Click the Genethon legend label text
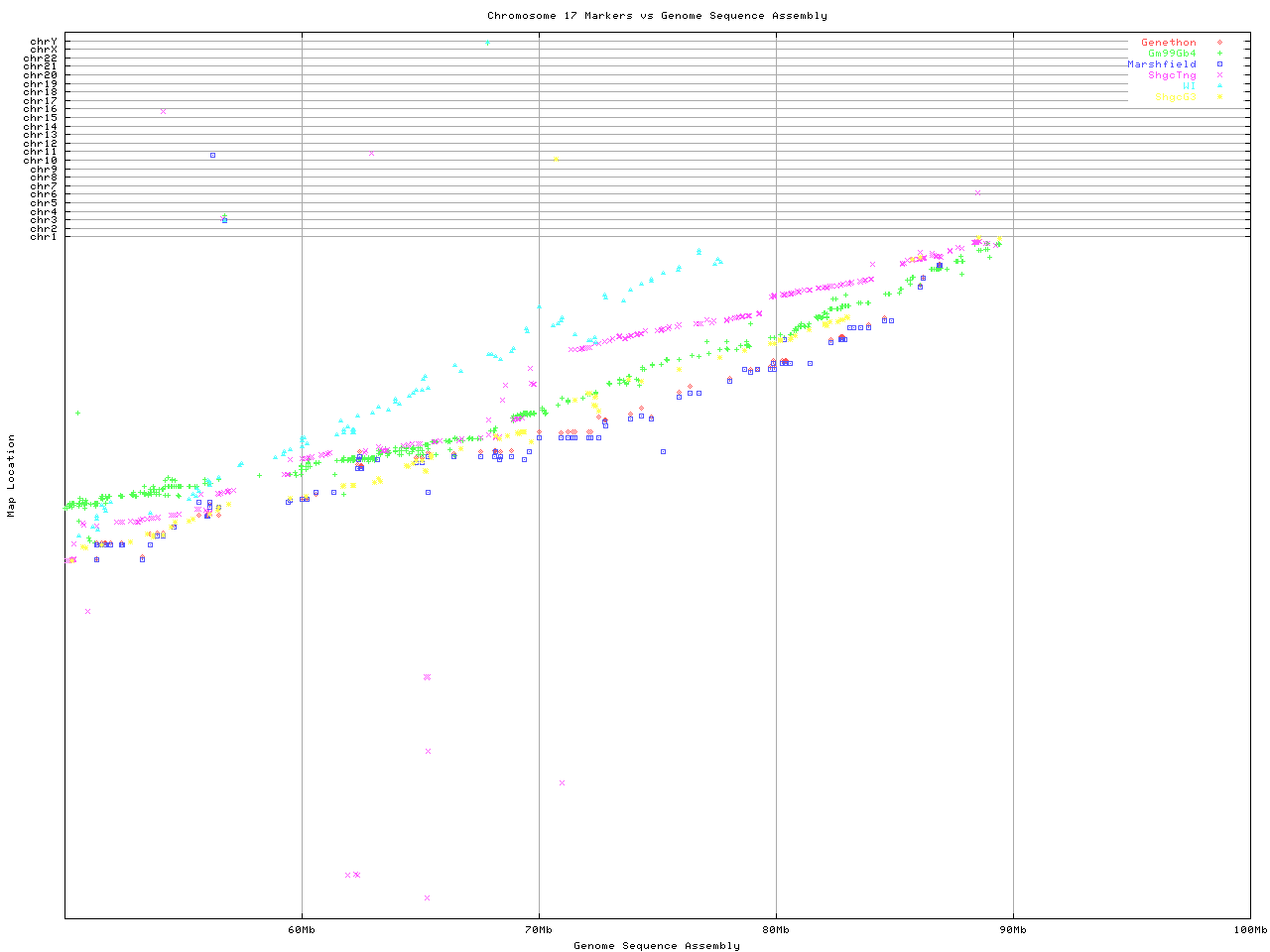 (x=1169, y=43)
